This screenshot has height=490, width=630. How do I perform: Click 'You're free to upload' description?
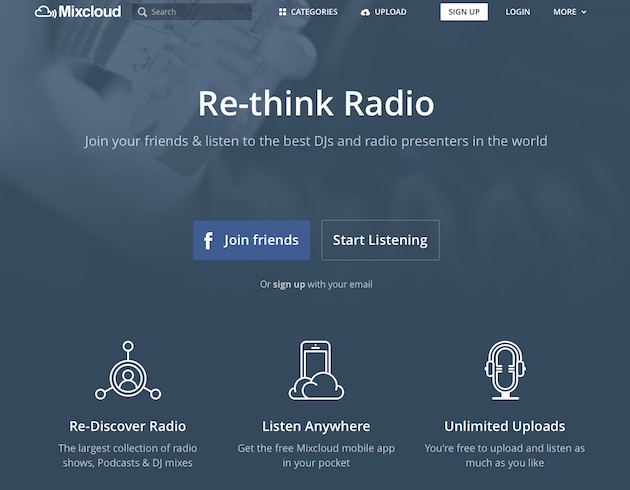point(505,455)
